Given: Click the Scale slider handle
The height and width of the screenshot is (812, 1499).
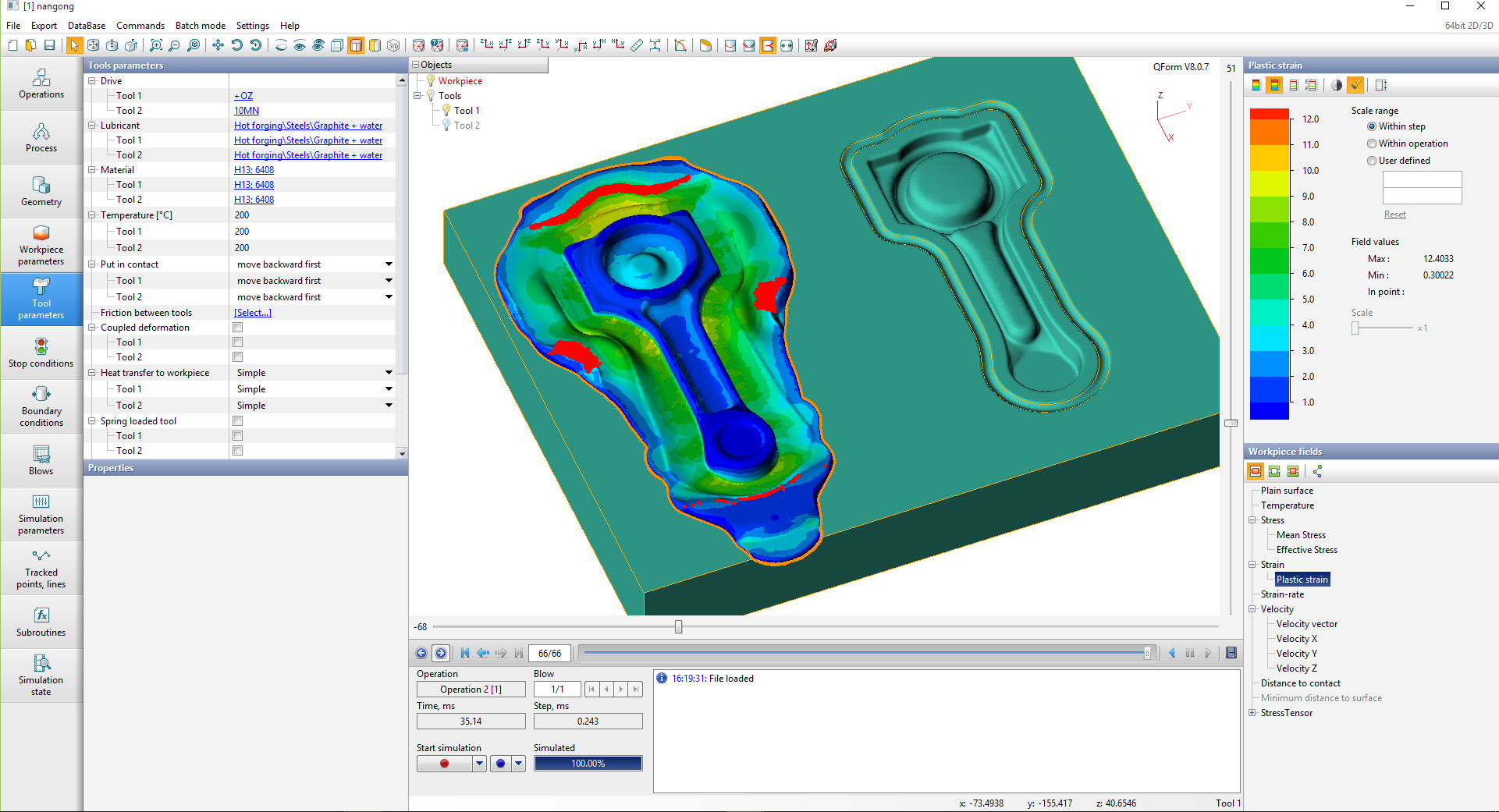Looking at the screenshot, I should click(x=1355, y=328).
